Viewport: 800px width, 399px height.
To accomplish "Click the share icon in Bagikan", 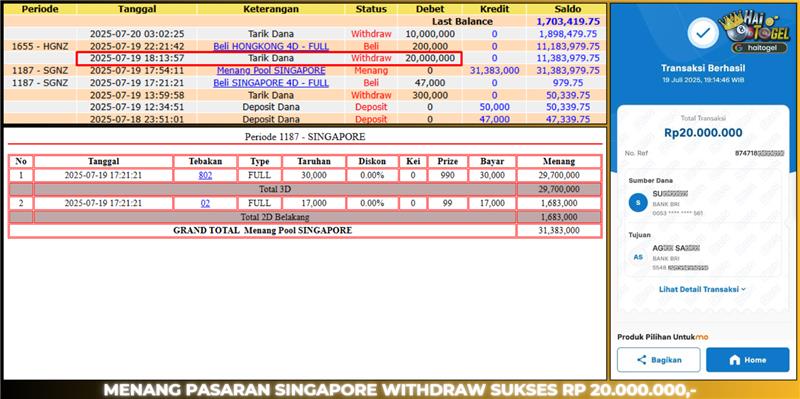I will click(642, 360).
